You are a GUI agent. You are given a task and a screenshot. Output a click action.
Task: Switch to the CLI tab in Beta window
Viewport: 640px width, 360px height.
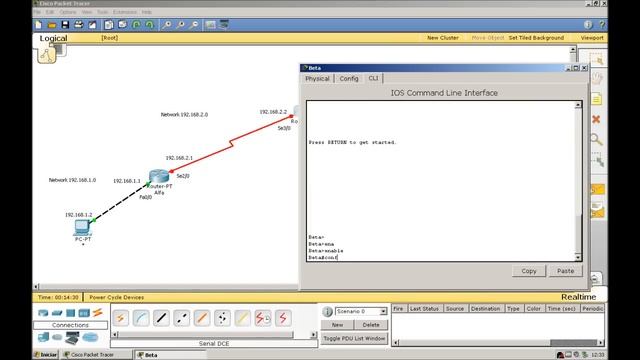(x=373, y=78)
